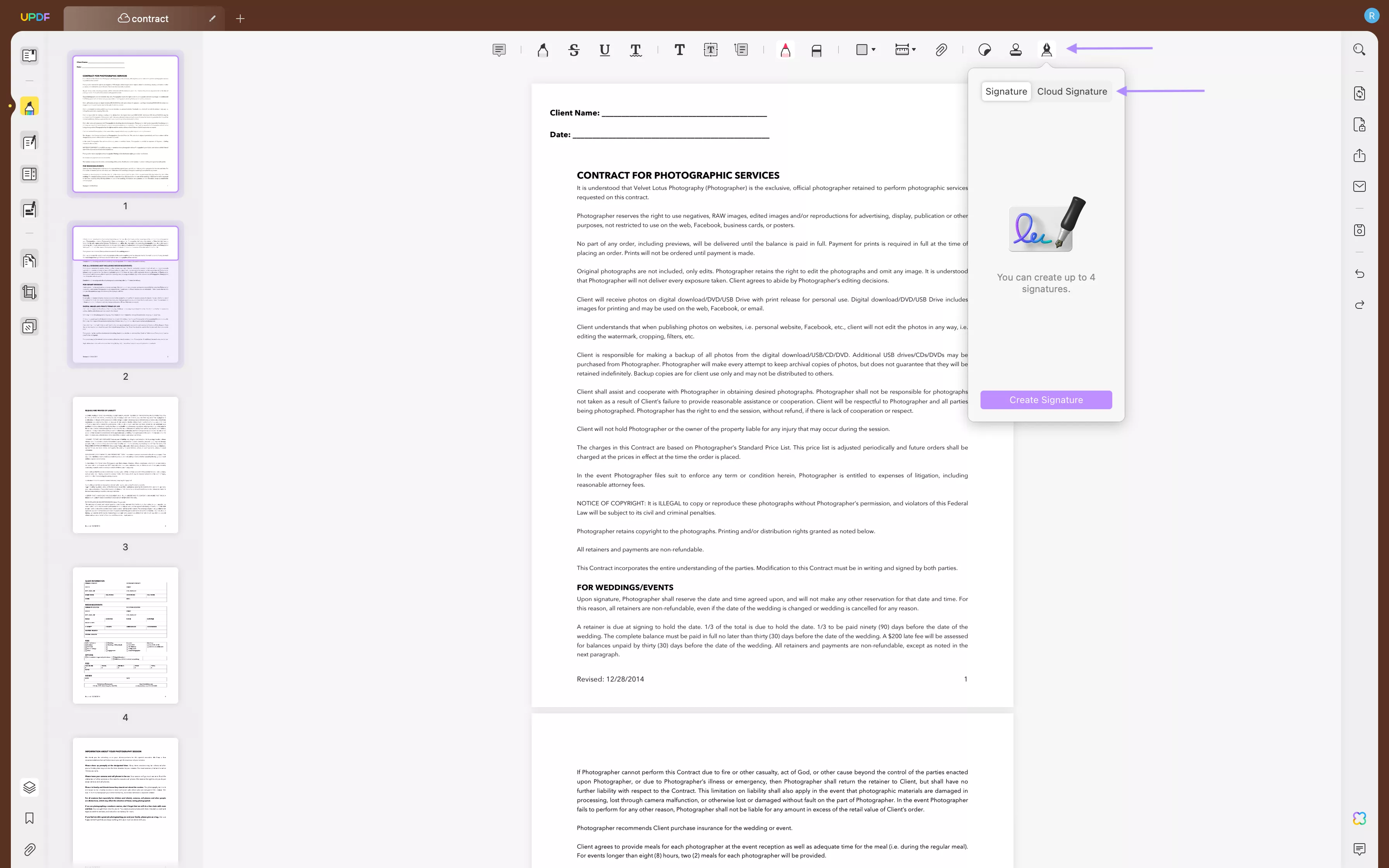Open the Stickers tool
Viewport: 1389px width, 868px height.
coord(984,50)
